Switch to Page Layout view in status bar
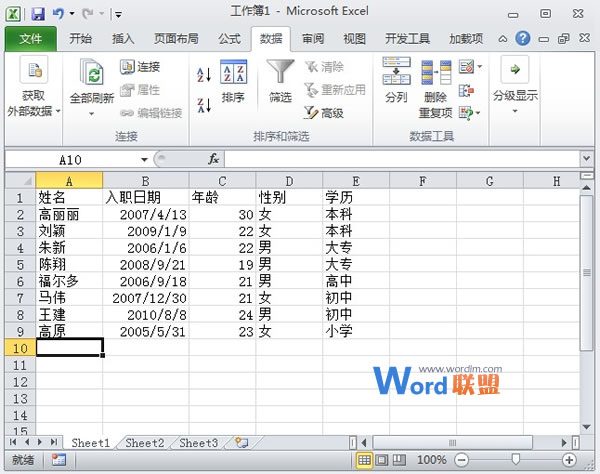Viewport: 600px width, 474px height. coord(382,460)
